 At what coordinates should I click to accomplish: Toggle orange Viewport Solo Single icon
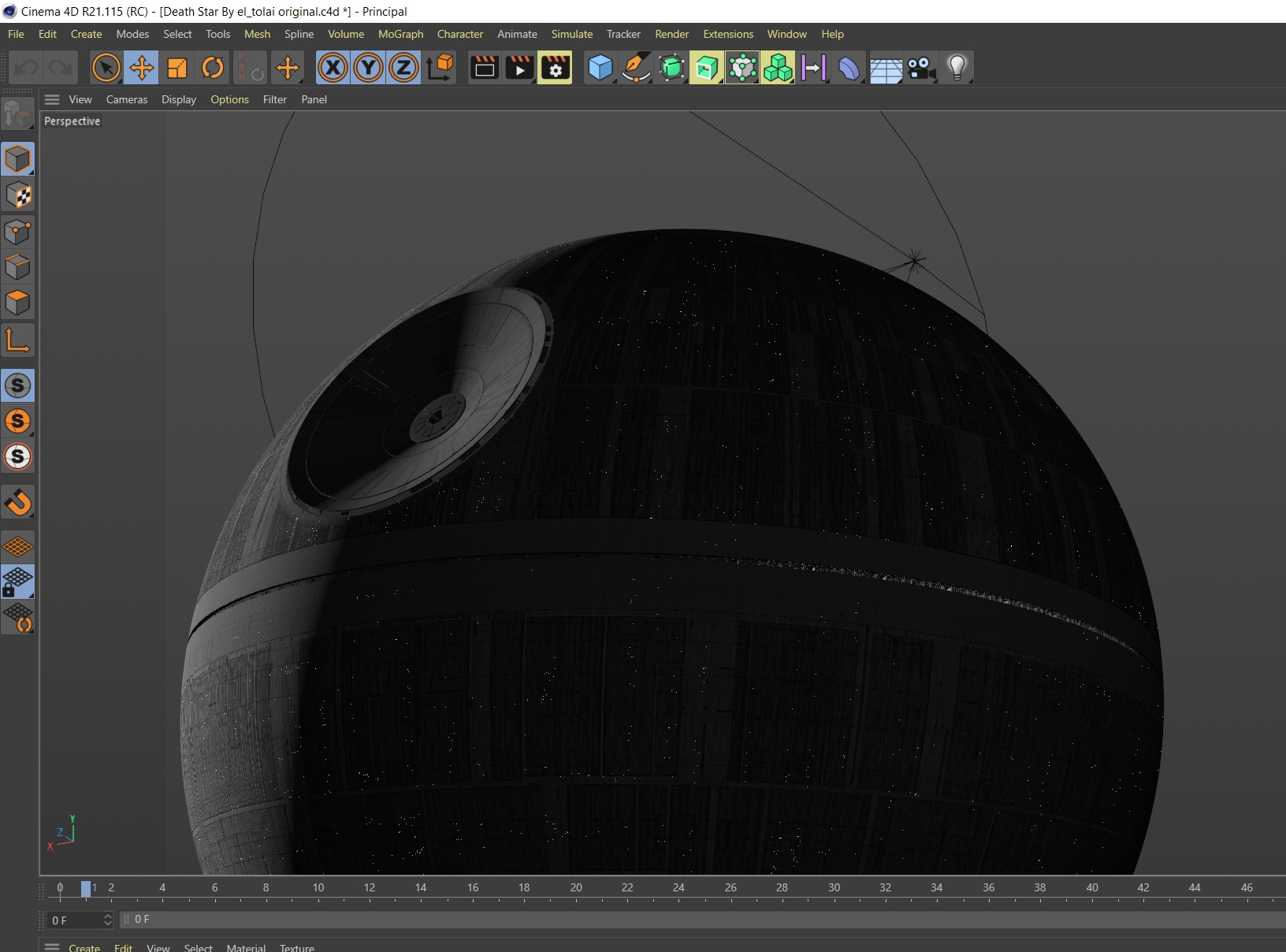[18, 421]
